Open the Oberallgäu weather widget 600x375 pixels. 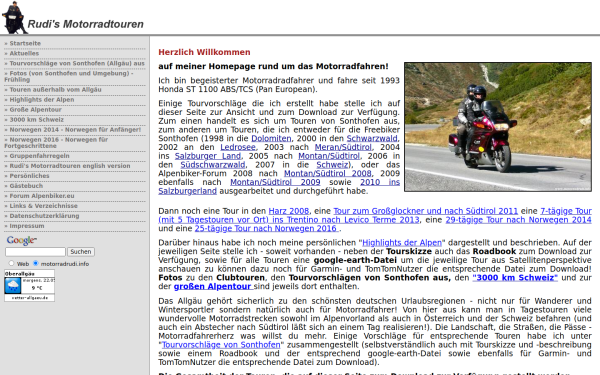(x=29, y=285)
